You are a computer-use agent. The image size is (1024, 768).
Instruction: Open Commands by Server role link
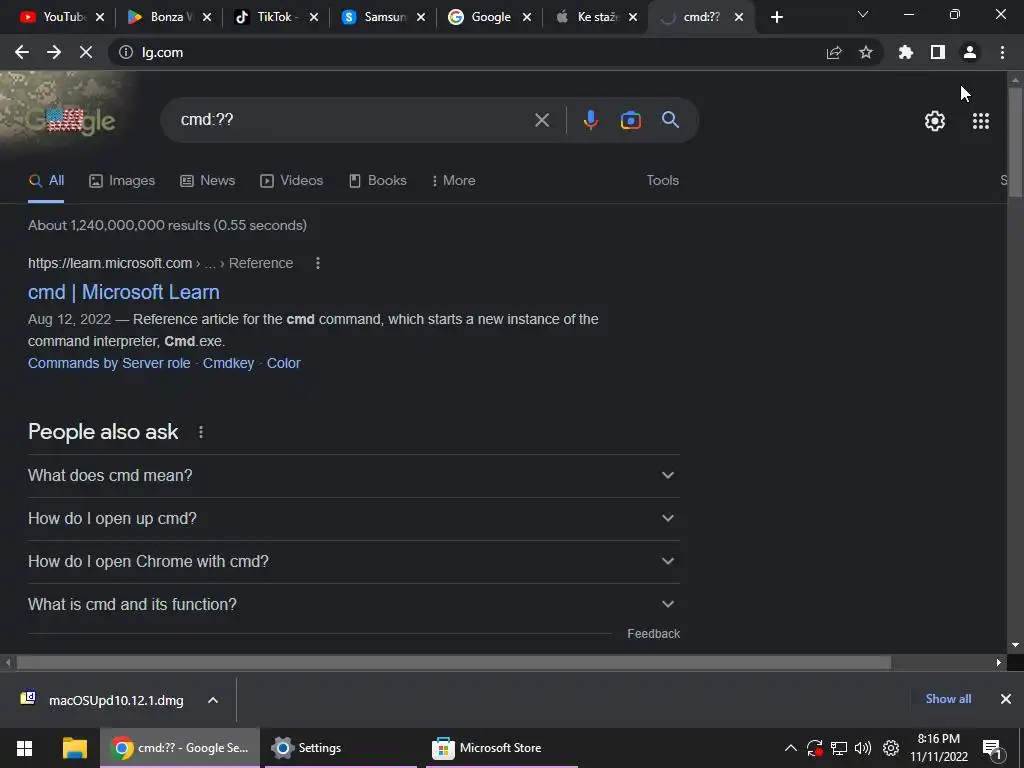coord(109,363)
